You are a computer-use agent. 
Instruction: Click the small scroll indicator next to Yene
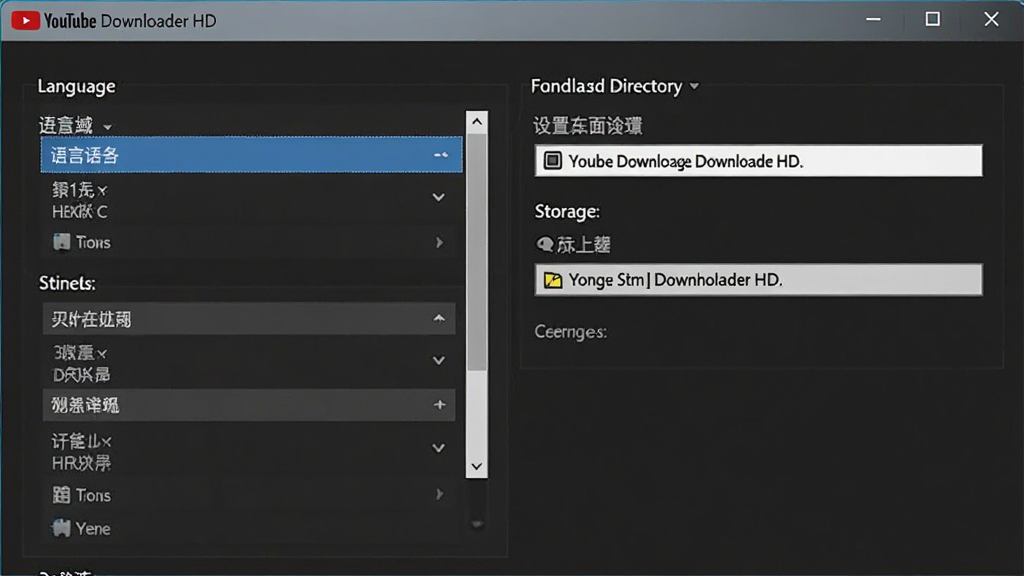[x=477, y=524]
